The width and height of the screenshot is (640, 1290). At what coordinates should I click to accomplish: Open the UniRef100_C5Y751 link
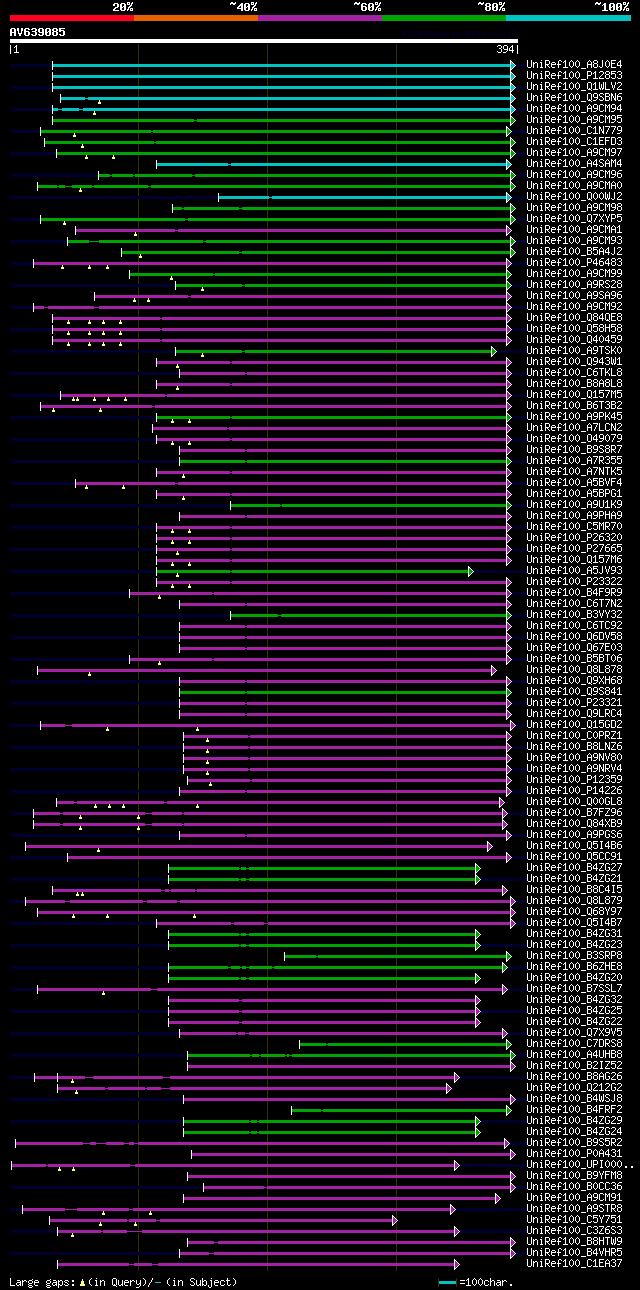(x=573, y=1219)
